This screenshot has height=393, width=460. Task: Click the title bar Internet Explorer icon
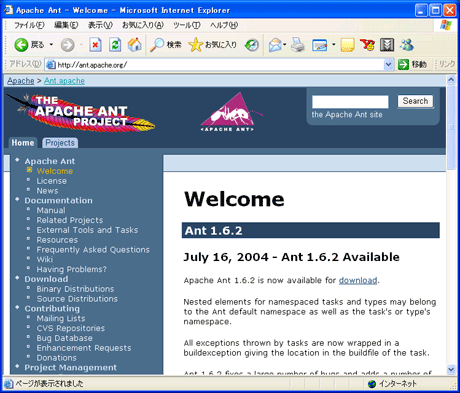tap(8, 10)
